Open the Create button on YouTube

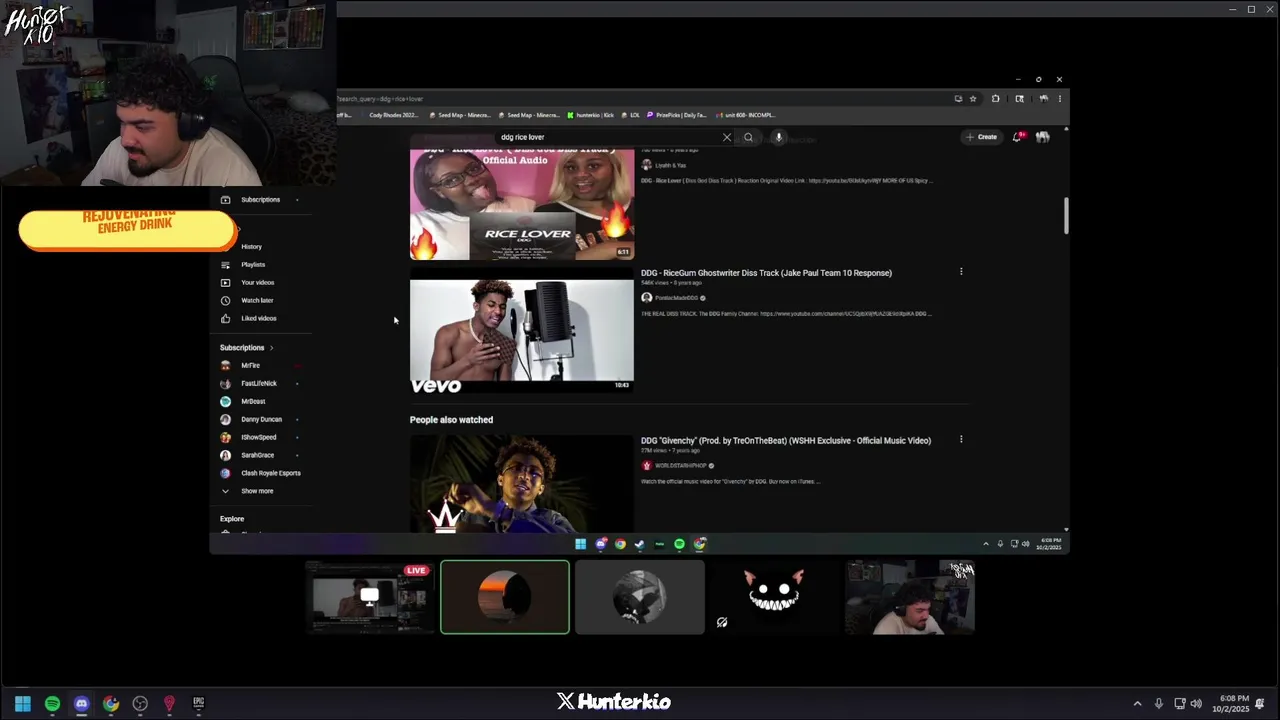pos(981,137)
